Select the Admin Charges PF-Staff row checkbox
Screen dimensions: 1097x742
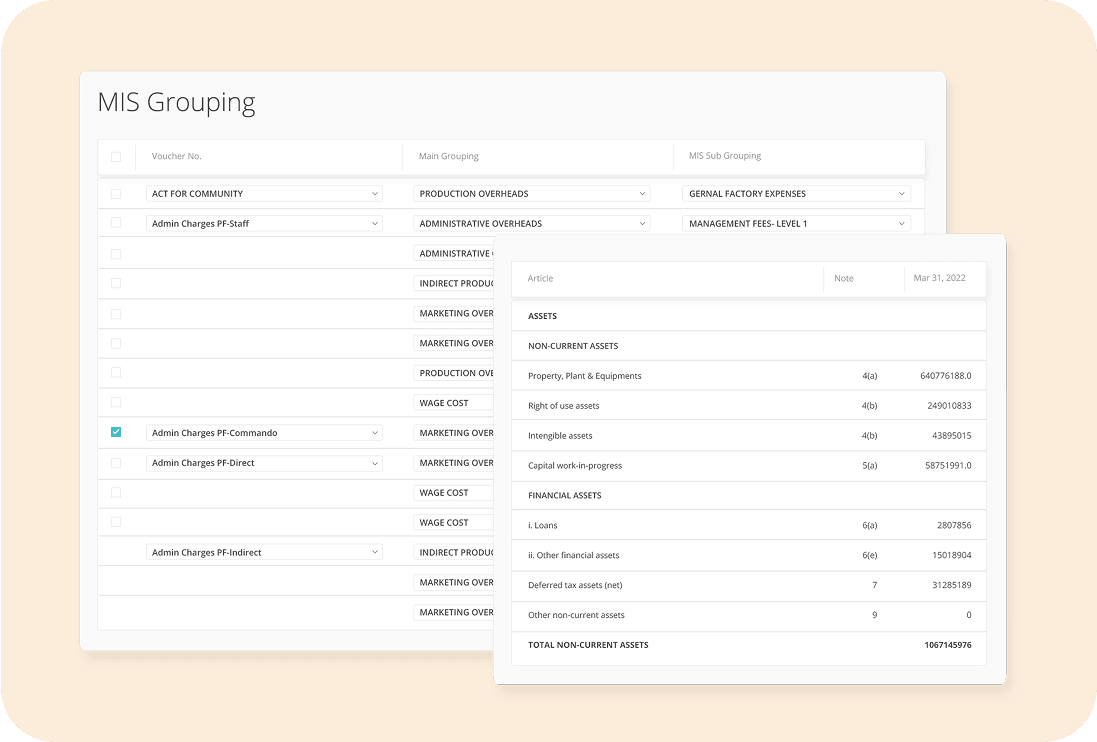tap(116, 223)
